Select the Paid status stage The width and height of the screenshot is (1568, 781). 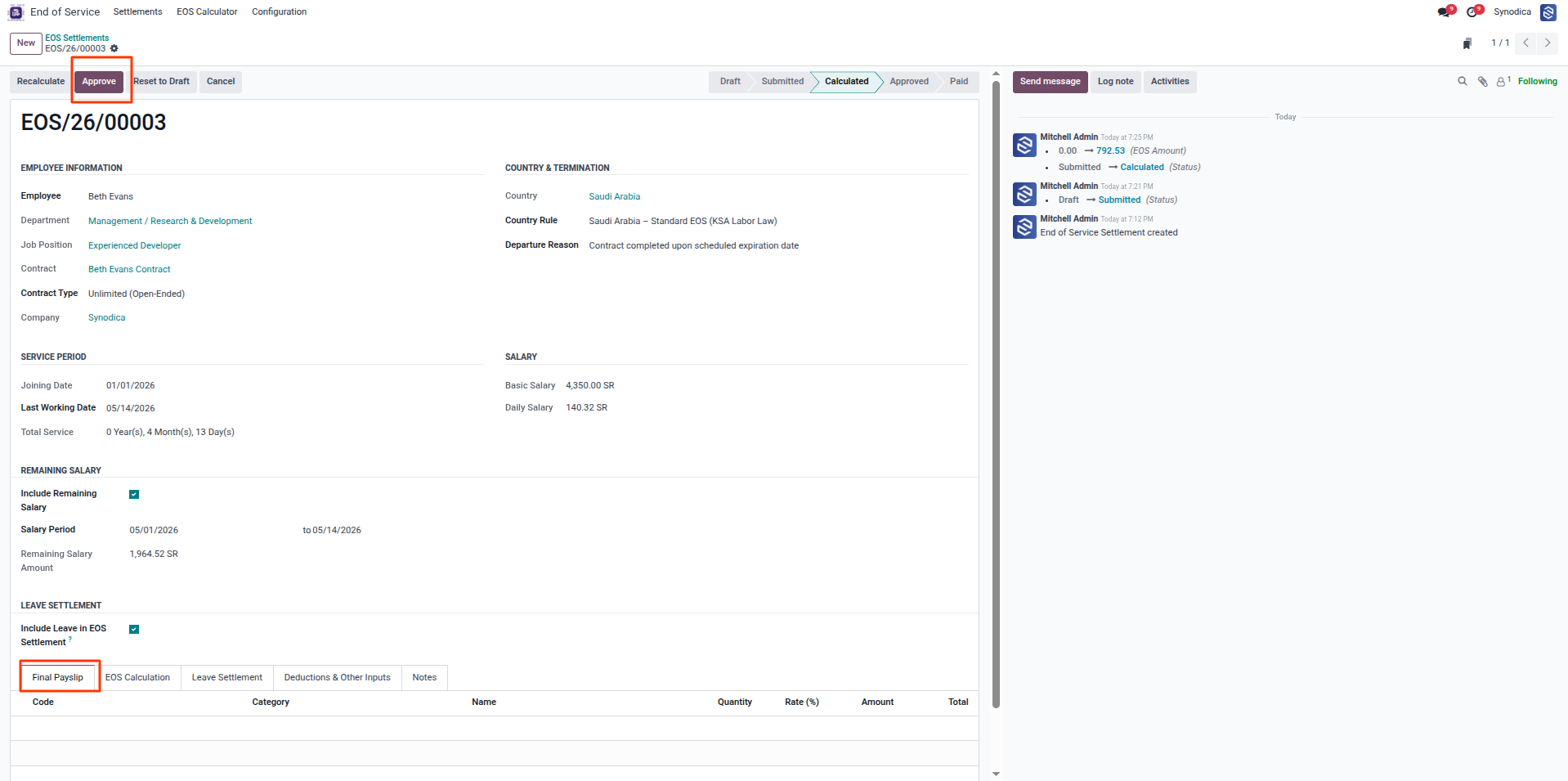959,81
